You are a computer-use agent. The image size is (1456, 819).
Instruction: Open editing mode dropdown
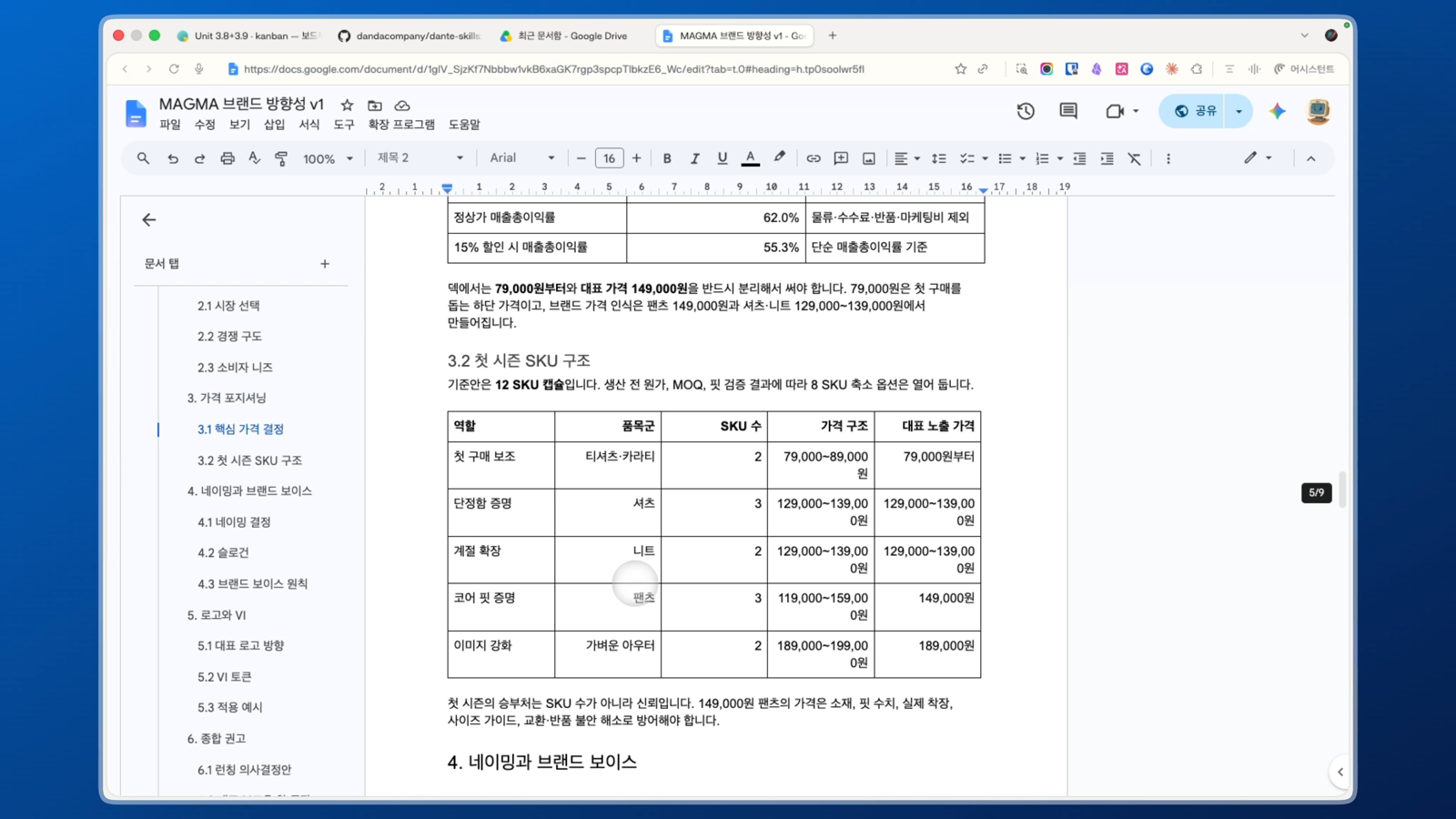coord(1258,158)
